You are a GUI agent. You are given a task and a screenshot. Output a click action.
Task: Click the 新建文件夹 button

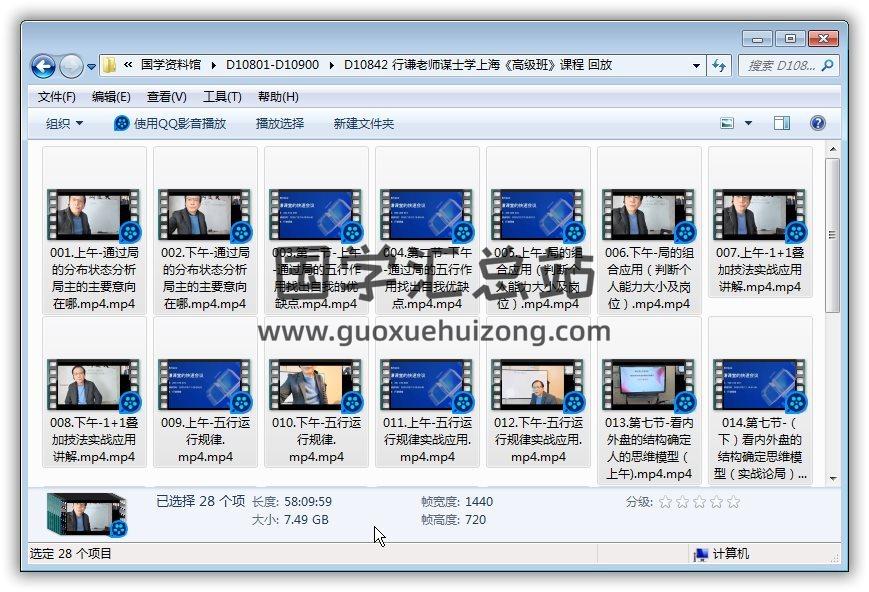(363, 123)
